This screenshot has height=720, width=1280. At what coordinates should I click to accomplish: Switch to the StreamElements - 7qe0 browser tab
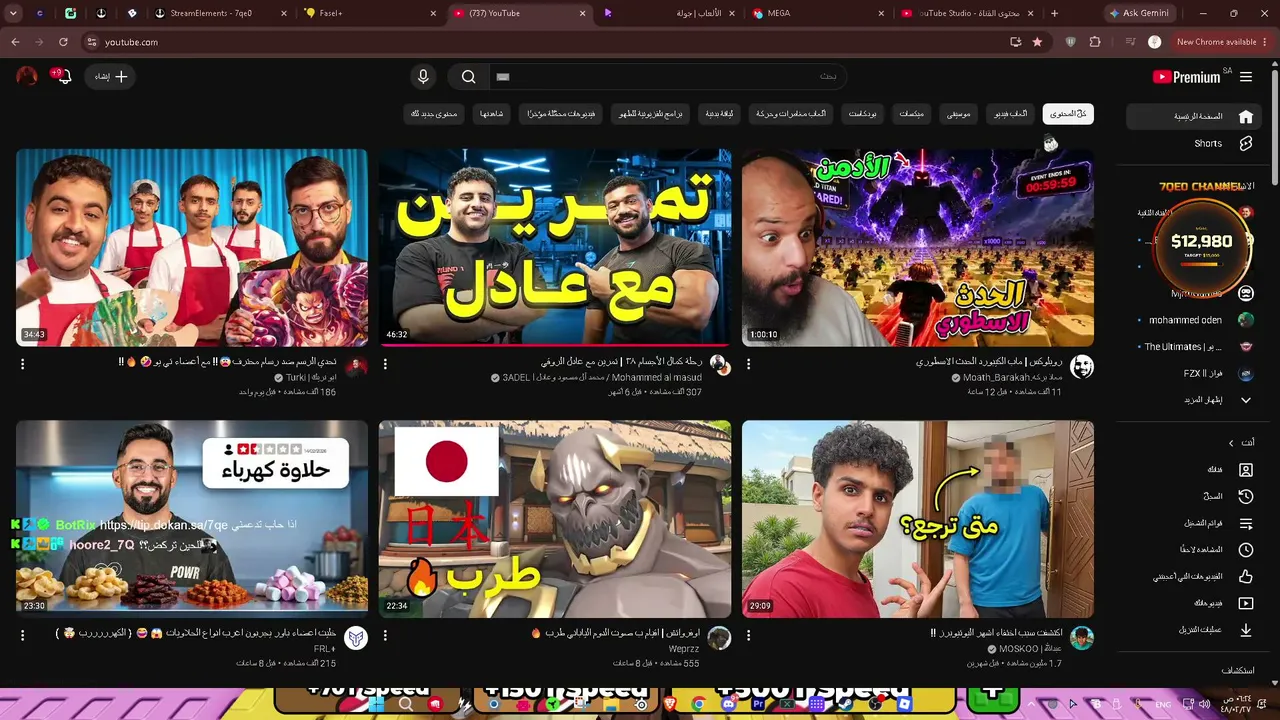(221, 13)
